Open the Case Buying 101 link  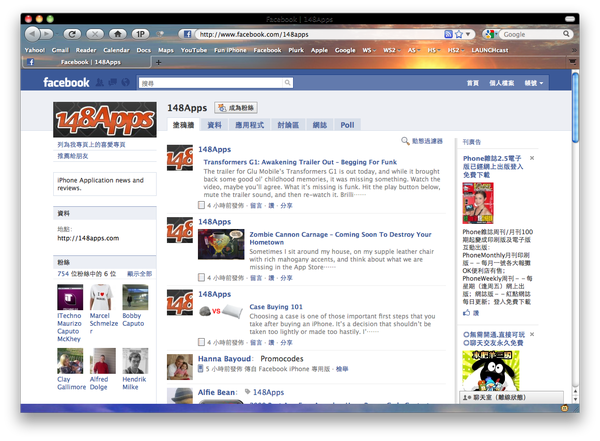tap(276, 307)
